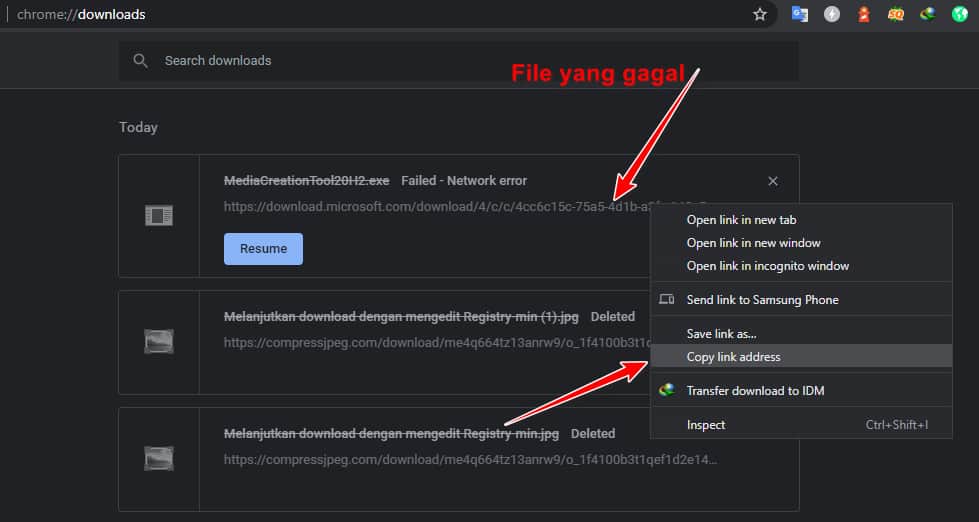The width and height of the screenshot is (979, 522).
Task: Resume the failed MediaCreationTool download
Action: 263,249
